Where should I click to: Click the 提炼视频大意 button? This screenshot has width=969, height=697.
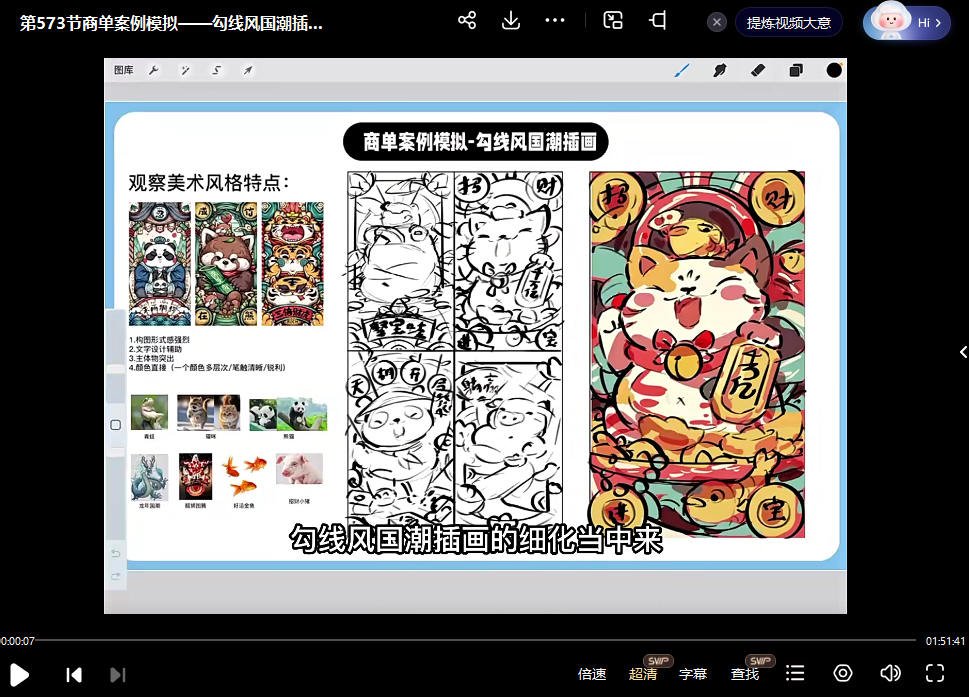pyautogui.click(x=789, y=21)
